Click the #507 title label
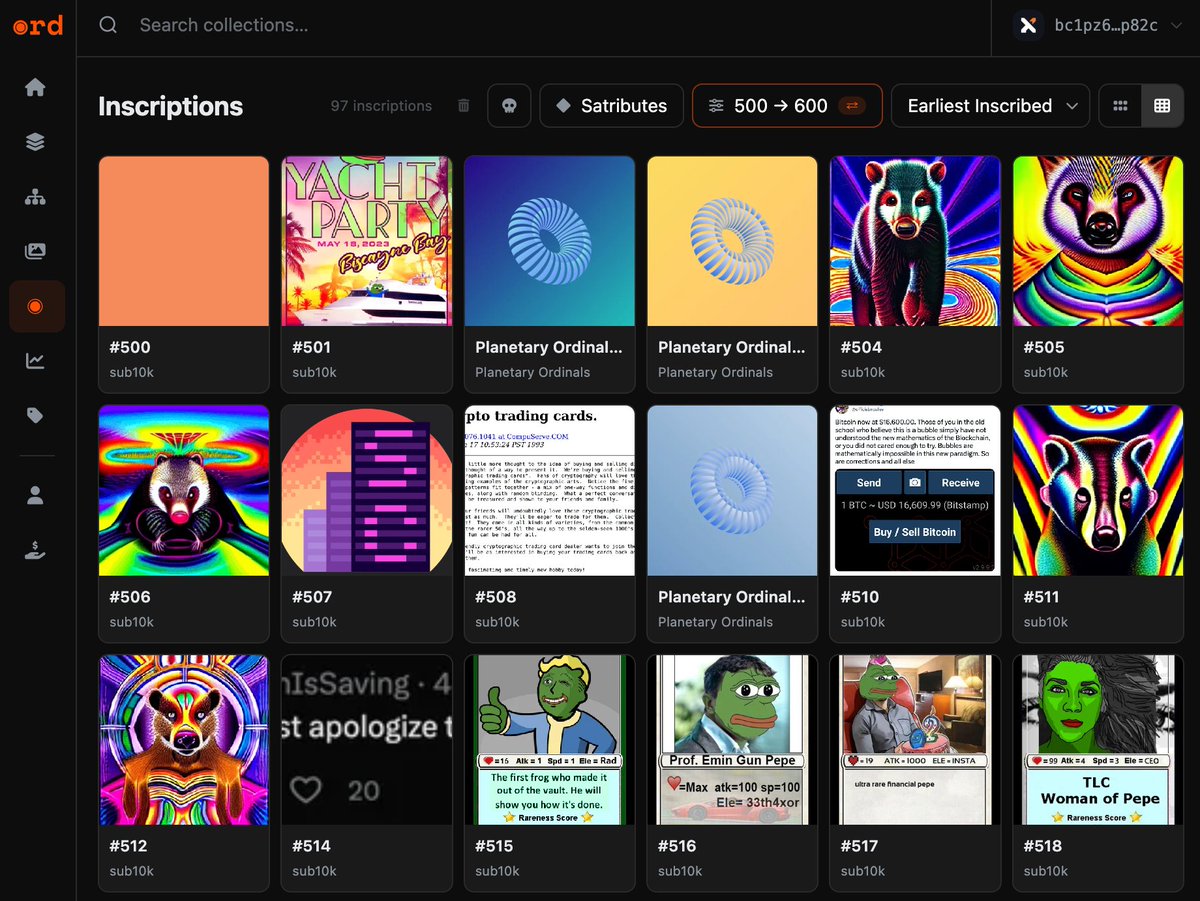 coord(312,597)
